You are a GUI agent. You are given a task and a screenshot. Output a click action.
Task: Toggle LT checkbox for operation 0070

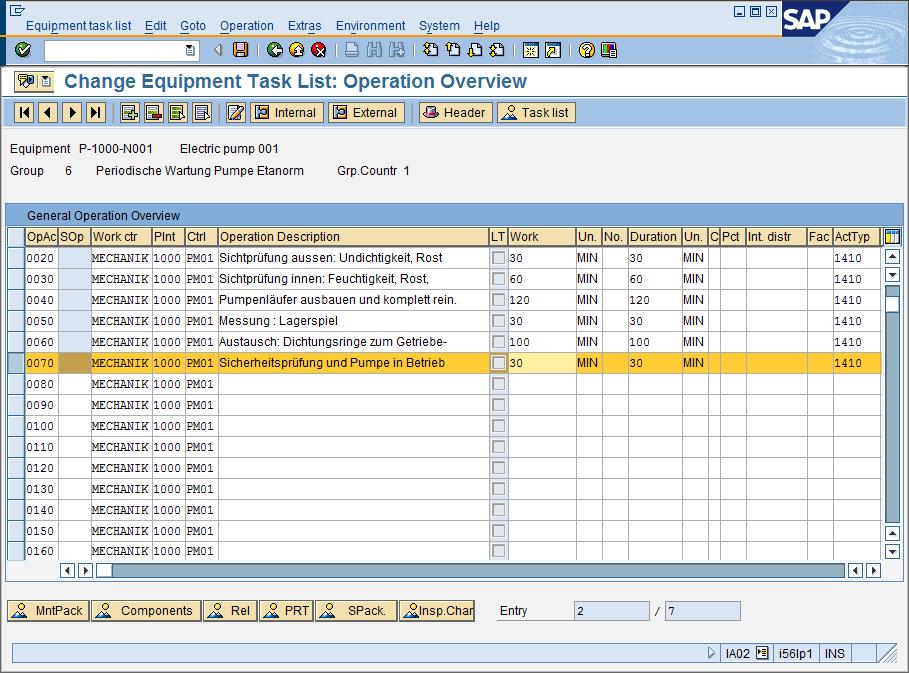[498, 363]
